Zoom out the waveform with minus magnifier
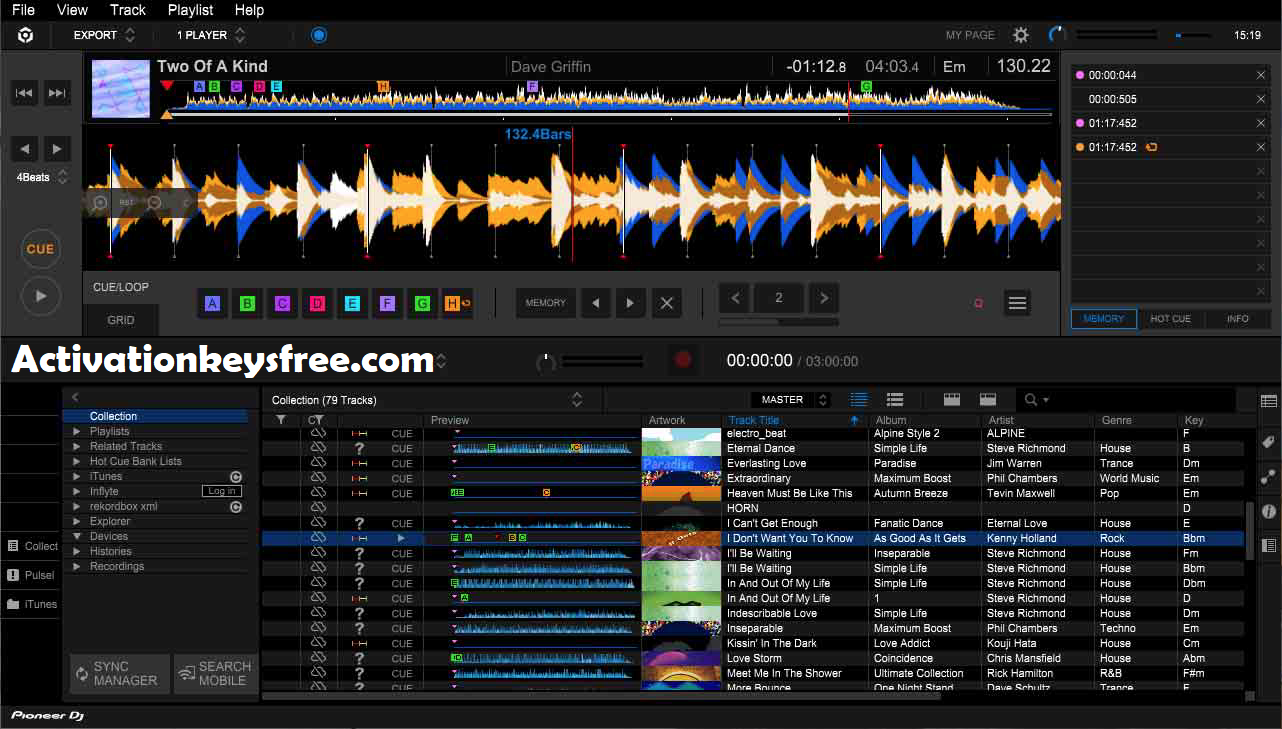The height and width of the screenshot is (729, 1282). click(x=154, y=202)
